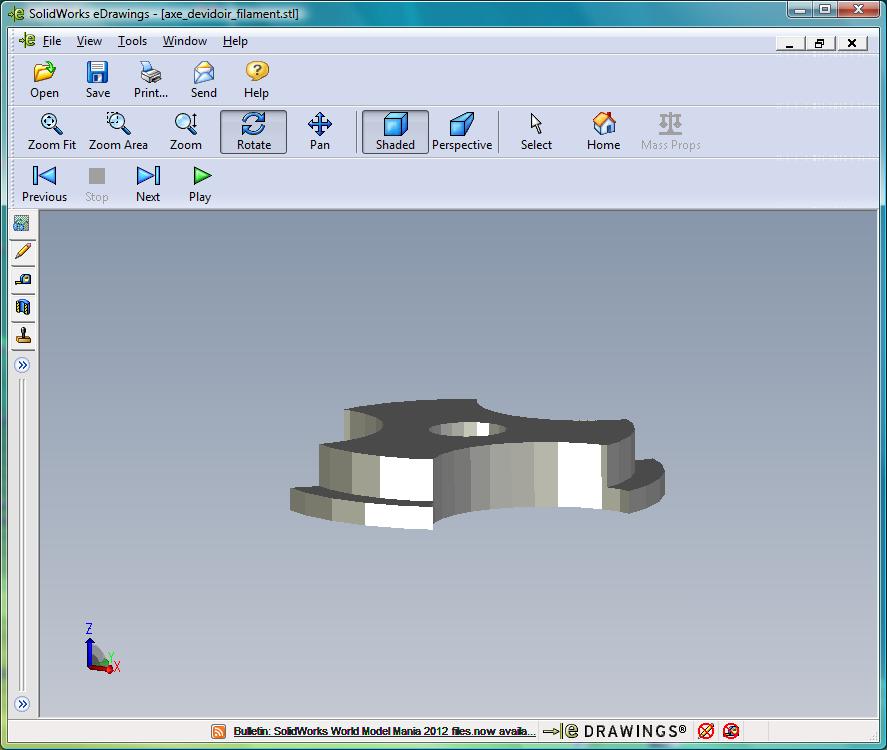The image size is (887, 750).
Task: Click the RSS feed icon in status bar
Action: coord(219,732)
